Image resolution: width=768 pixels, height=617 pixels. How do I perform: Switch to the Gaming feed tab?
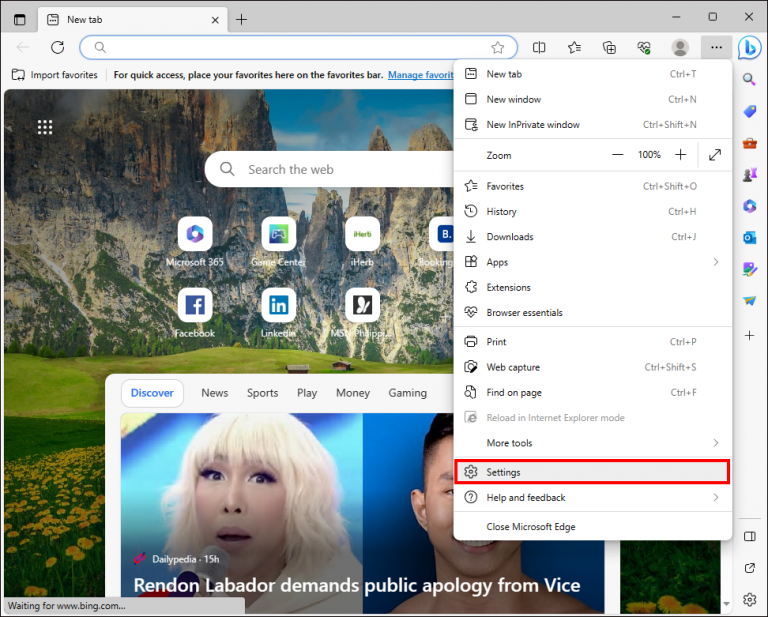[408, 393]
